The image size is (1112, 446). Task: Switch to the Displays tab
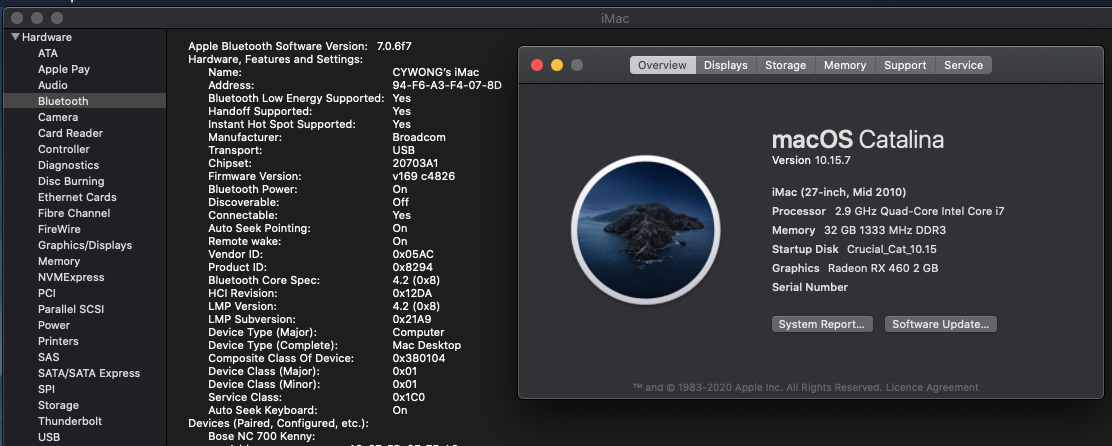[725, 65]
